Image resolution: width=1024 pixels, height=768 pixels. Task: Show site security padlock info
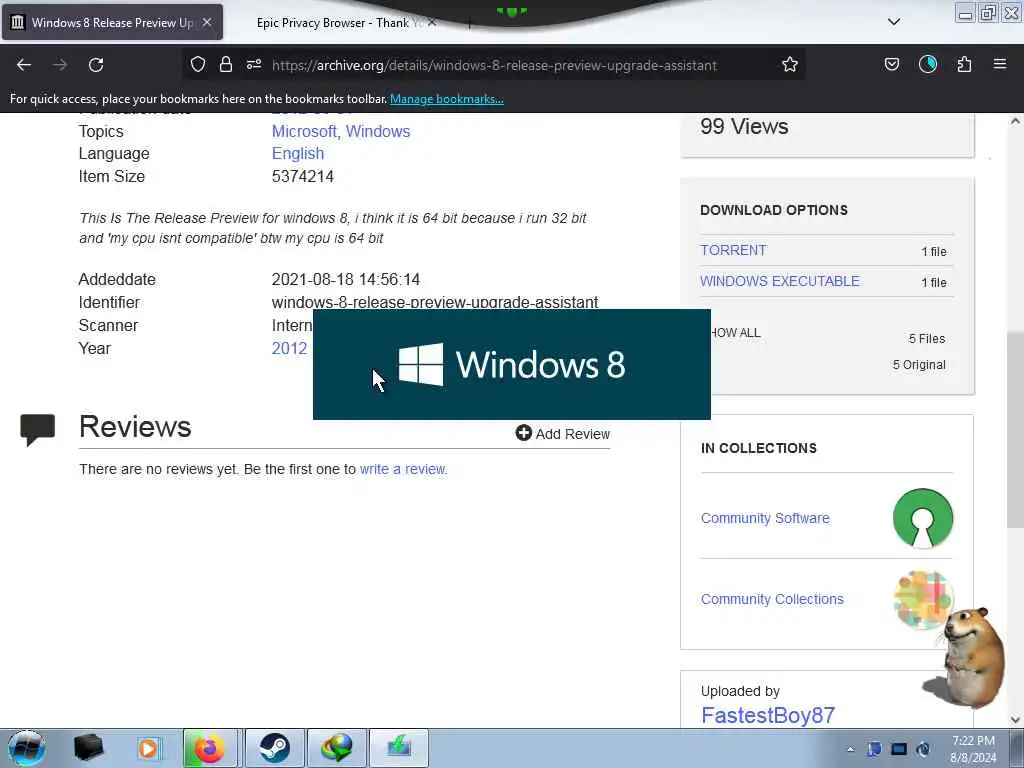pyautogui.click(x=226, y=64)
